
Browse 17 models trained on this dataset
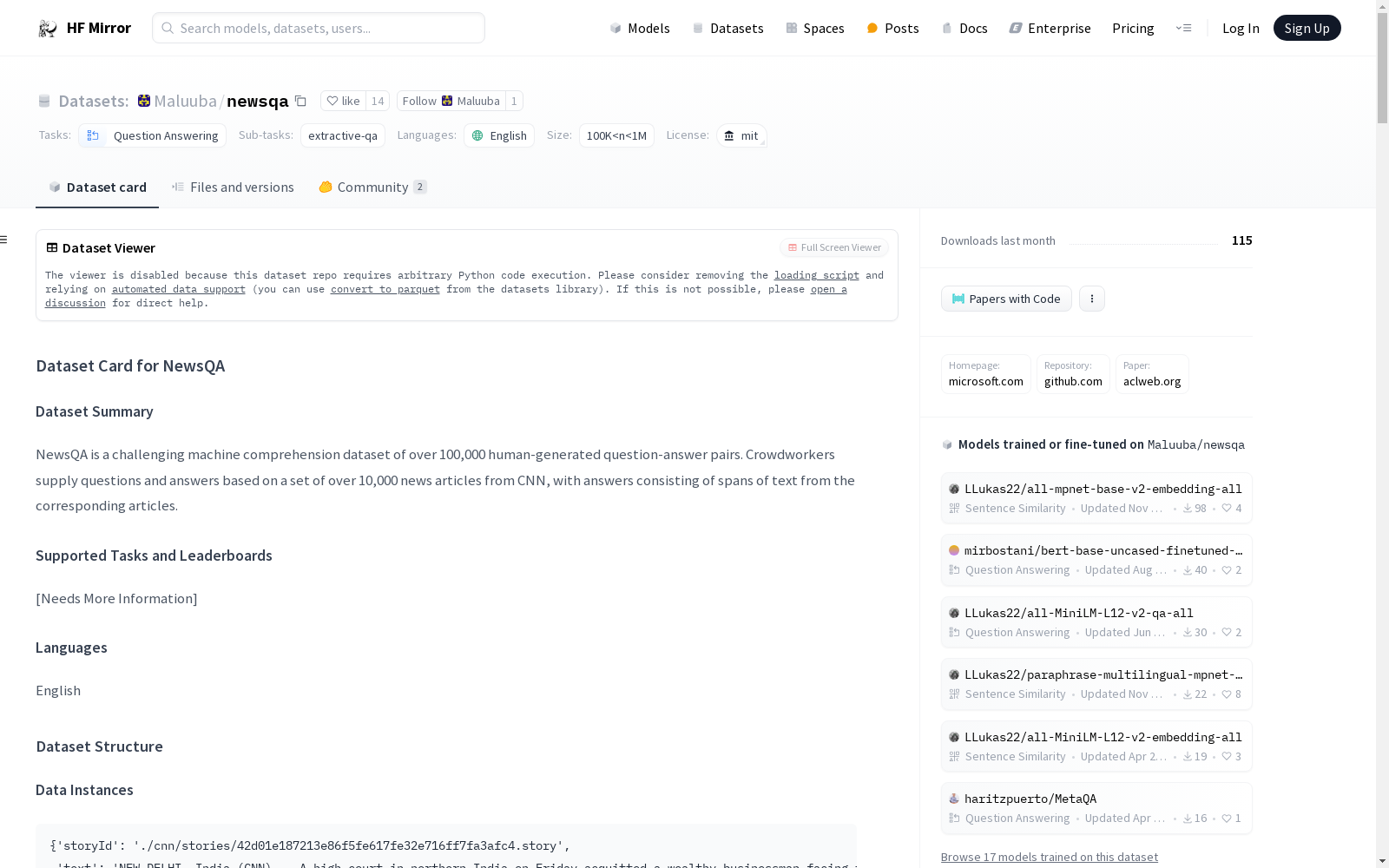click(1050, 857)
